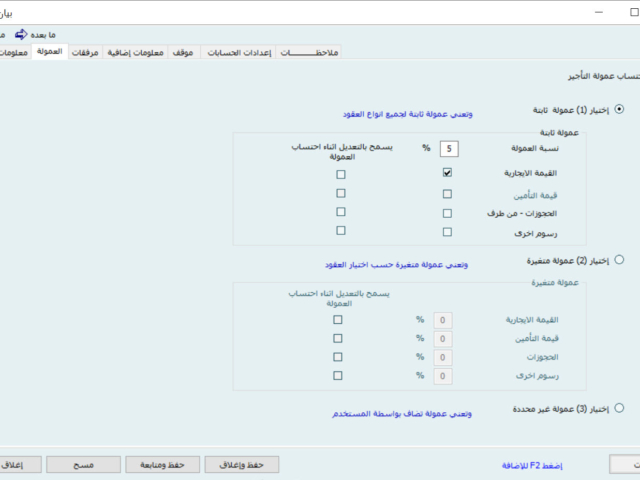Click the 'إضغط F2 للإضافة' hint text
Screen dimensions: 640x480
tap(532, 466)
